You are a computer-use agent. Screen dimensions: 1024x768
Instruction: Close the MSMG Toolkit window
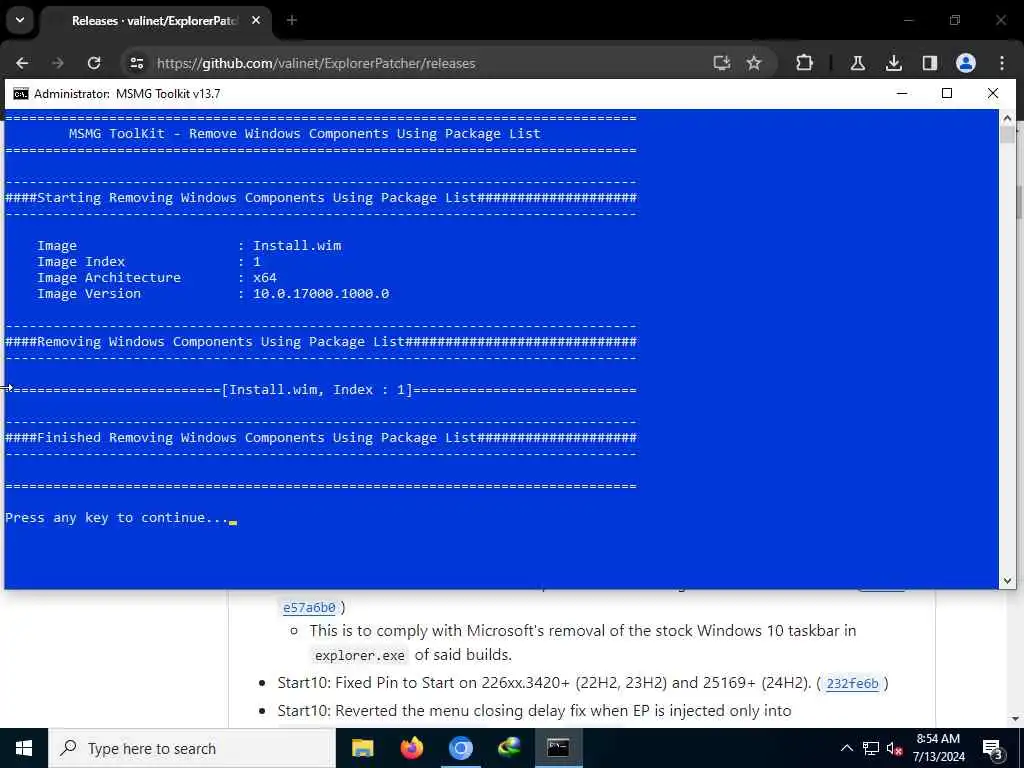[x=993, y=93]
